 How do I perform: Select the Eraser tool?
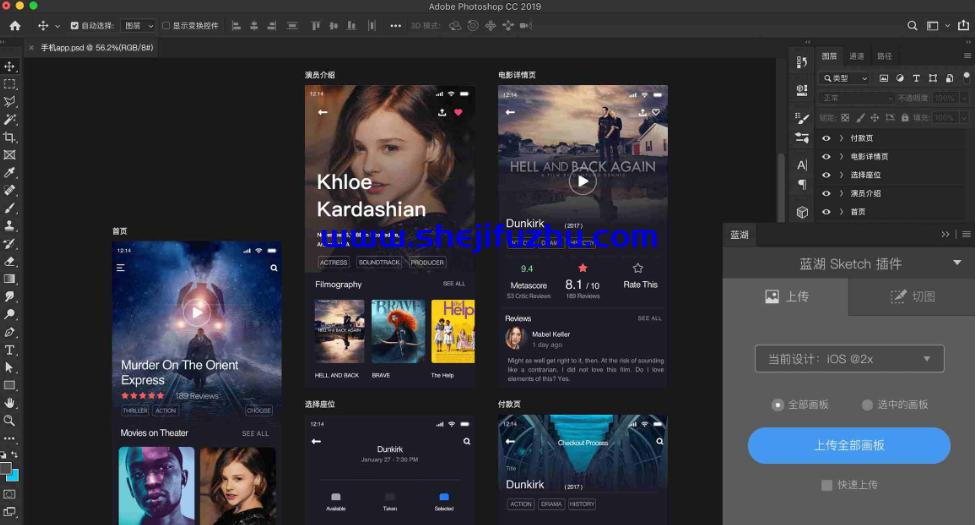(x=9, y=261)
